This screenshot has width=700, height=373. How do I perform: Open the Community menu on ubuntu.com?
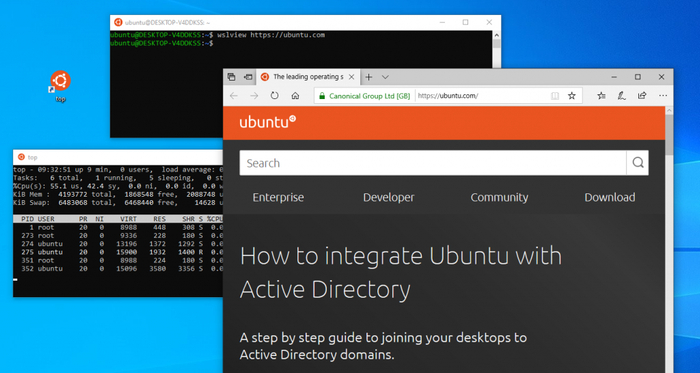499,197
